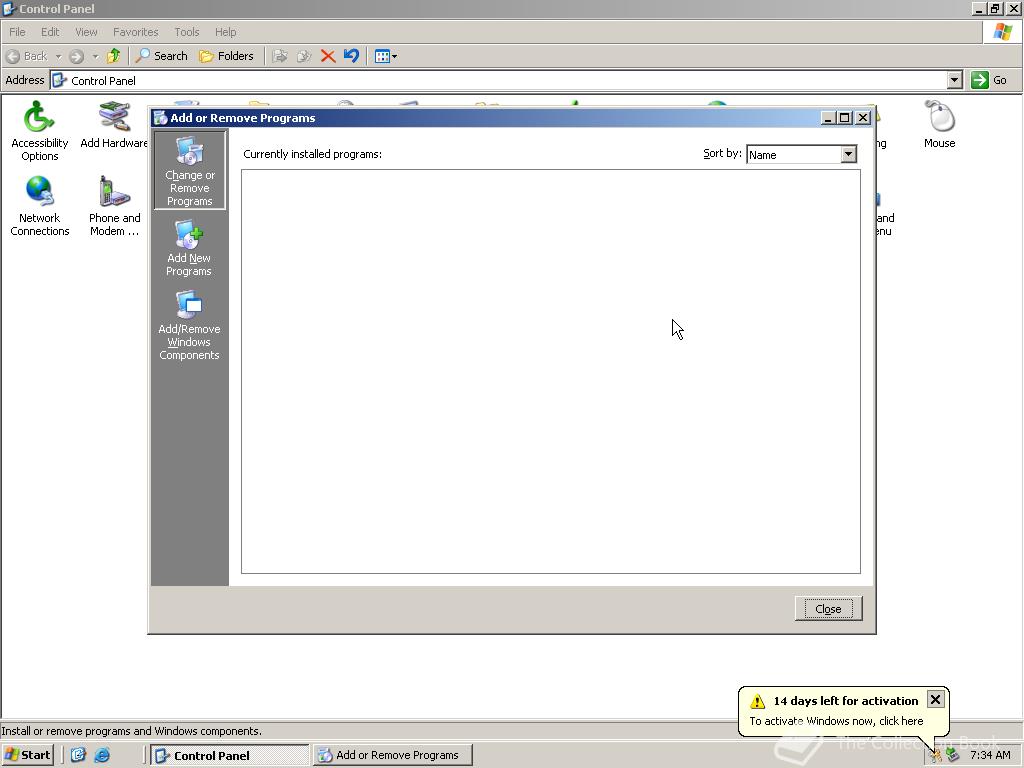Open the Tools menu
This screenshot has height=768, width=1024.
pyautogui.click(x=186, y=32)
